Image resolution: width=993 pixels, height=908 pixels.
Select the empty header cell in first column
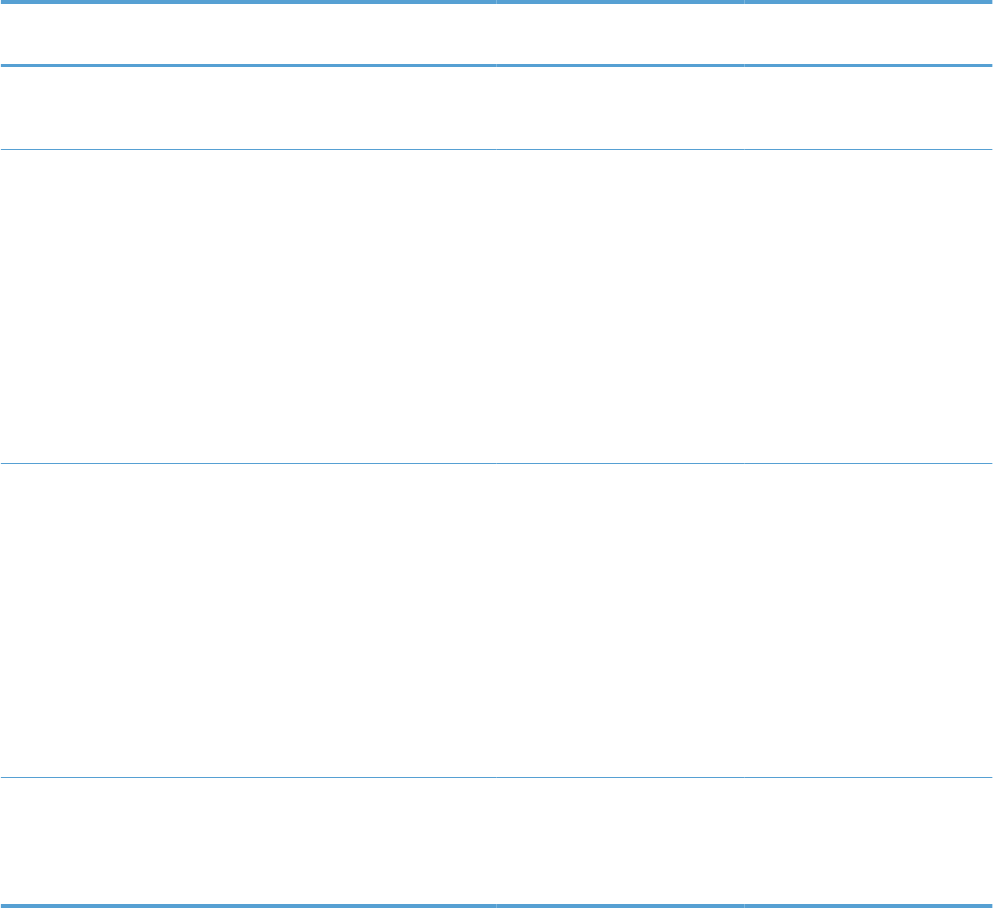[x=248, y=34]
